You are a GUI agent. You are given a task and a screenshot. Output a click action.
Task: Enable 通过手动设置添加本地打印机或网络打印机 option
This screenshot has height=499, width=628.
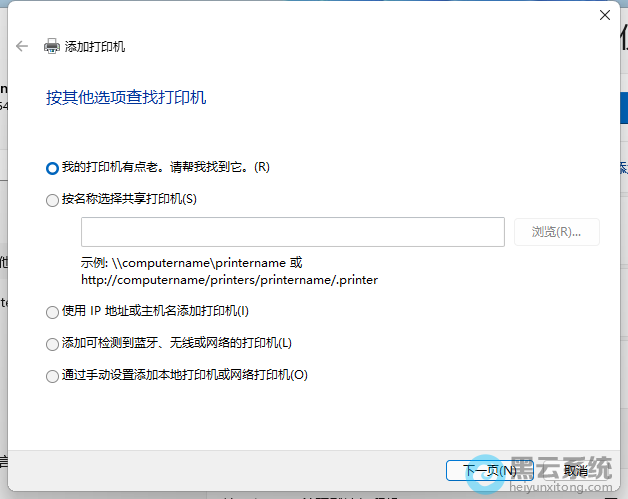click(53, 376)
